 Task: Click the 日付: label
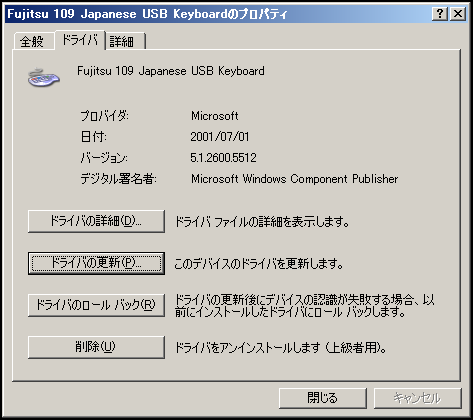(94, 137)
